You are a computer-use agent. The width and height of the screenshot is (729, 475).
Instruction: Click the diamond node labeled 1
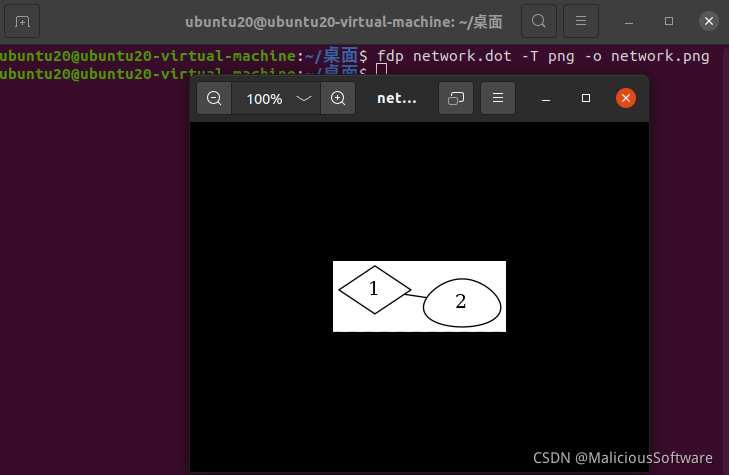[x=375, y=290]
